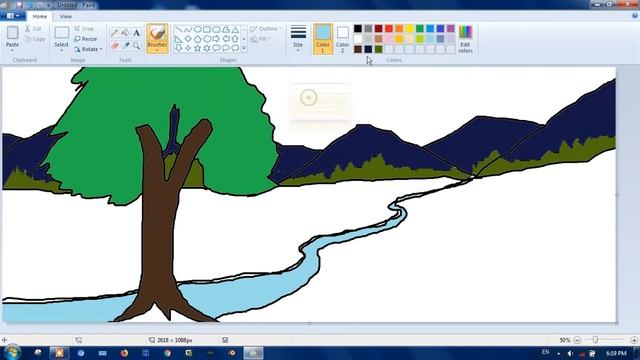The width and height of the screenshot is (640, 360).
Task: Click the zoom slider handle
Action: [x=595, y=340]
